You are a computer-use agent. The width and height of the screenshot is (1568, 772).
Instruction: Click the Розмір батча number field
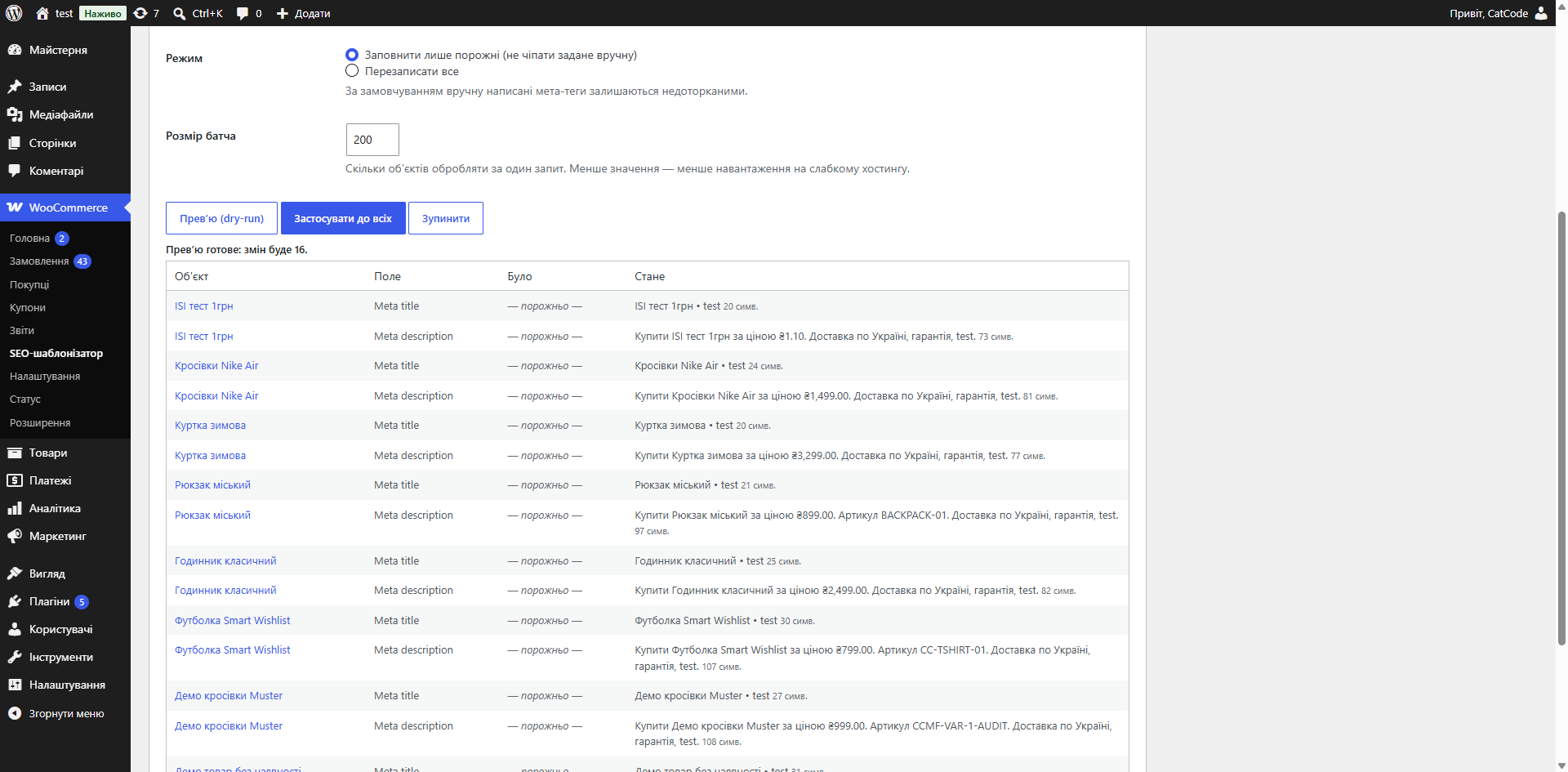[x=372, y=140]
